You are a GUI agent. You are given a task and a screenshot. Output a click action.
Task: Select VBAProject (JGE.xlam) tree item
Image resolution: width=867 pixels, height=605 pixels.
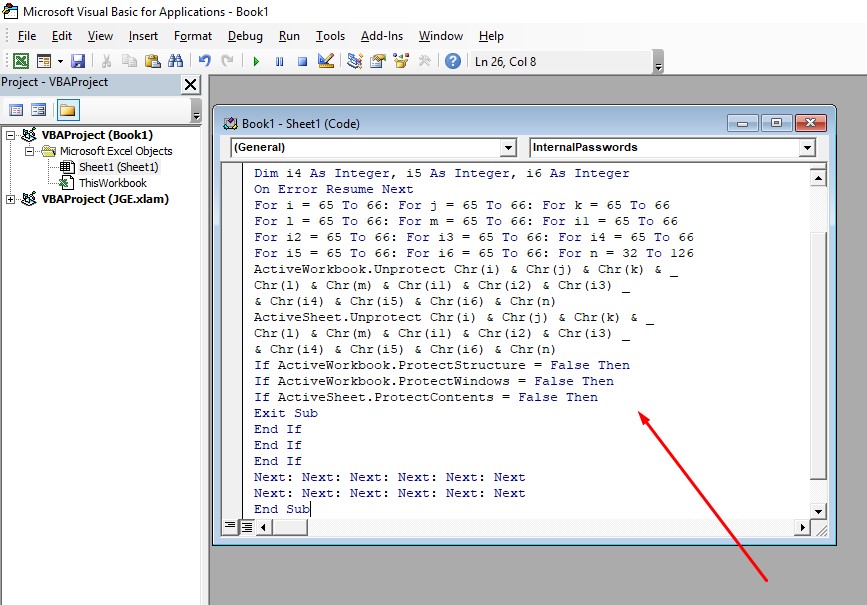pos(105,199)
